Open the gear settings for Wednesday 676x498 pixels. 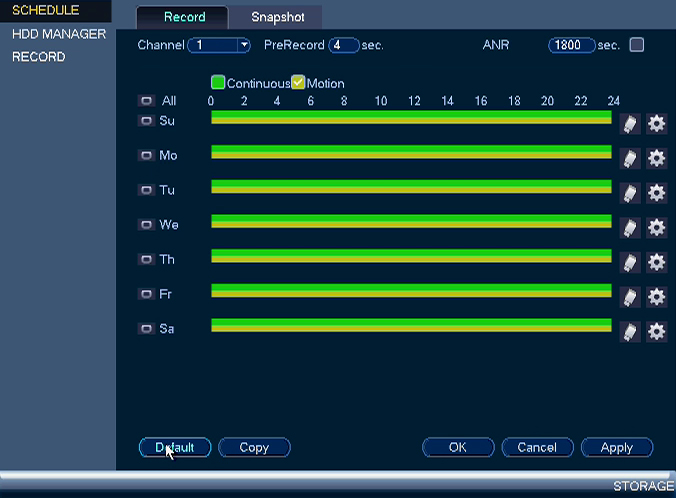[x=656, y=228]
